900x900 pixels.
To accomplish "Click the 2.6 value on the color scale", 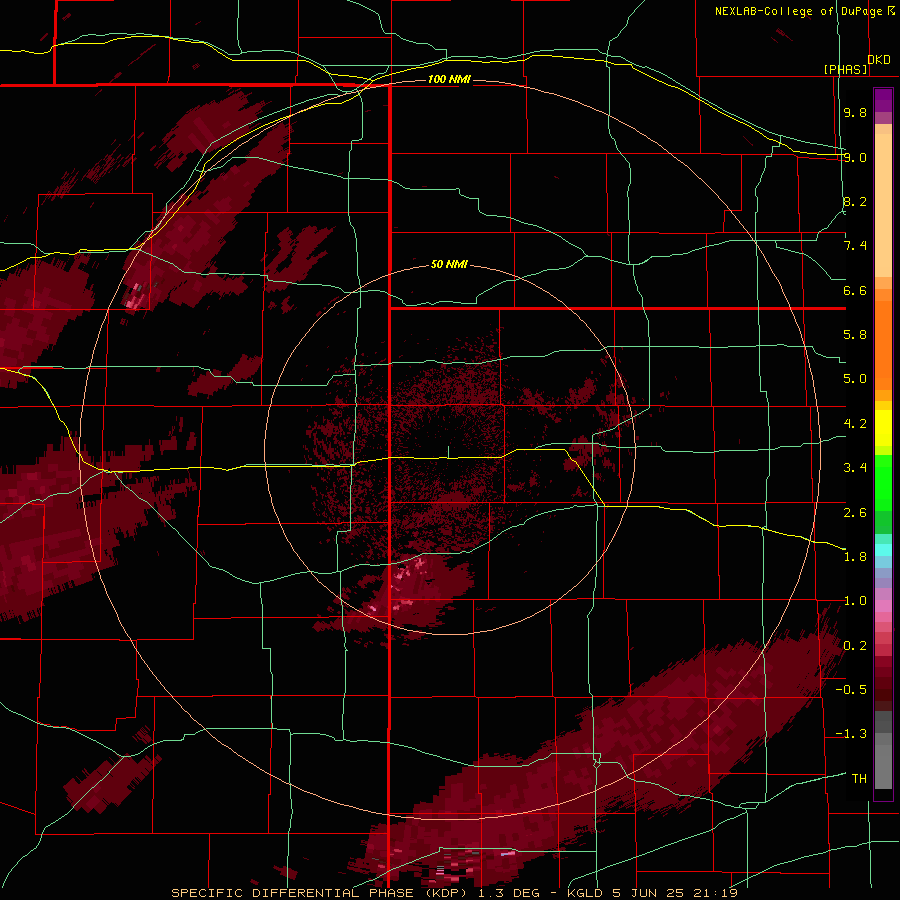I will point(855,513).
